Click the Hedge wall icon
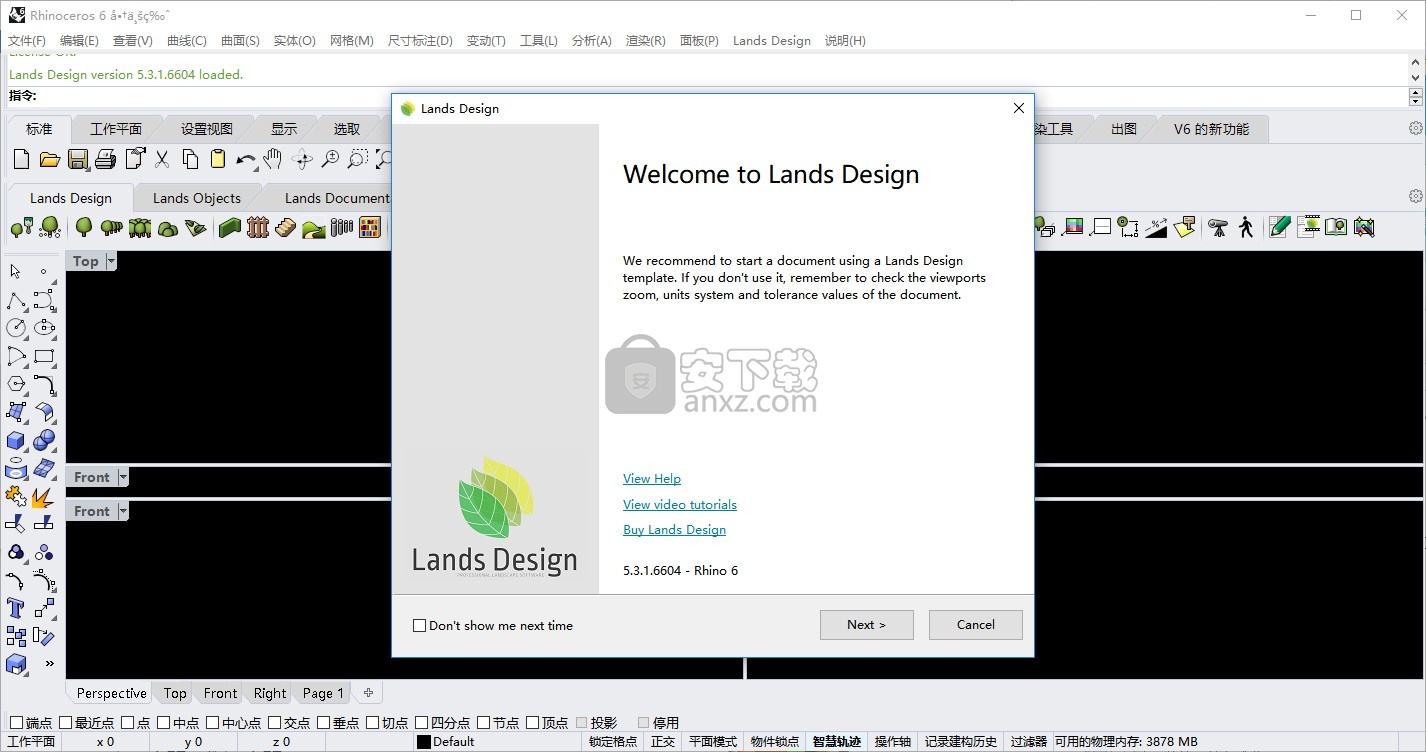The image size is (1426, 752). tap(230, 227)
